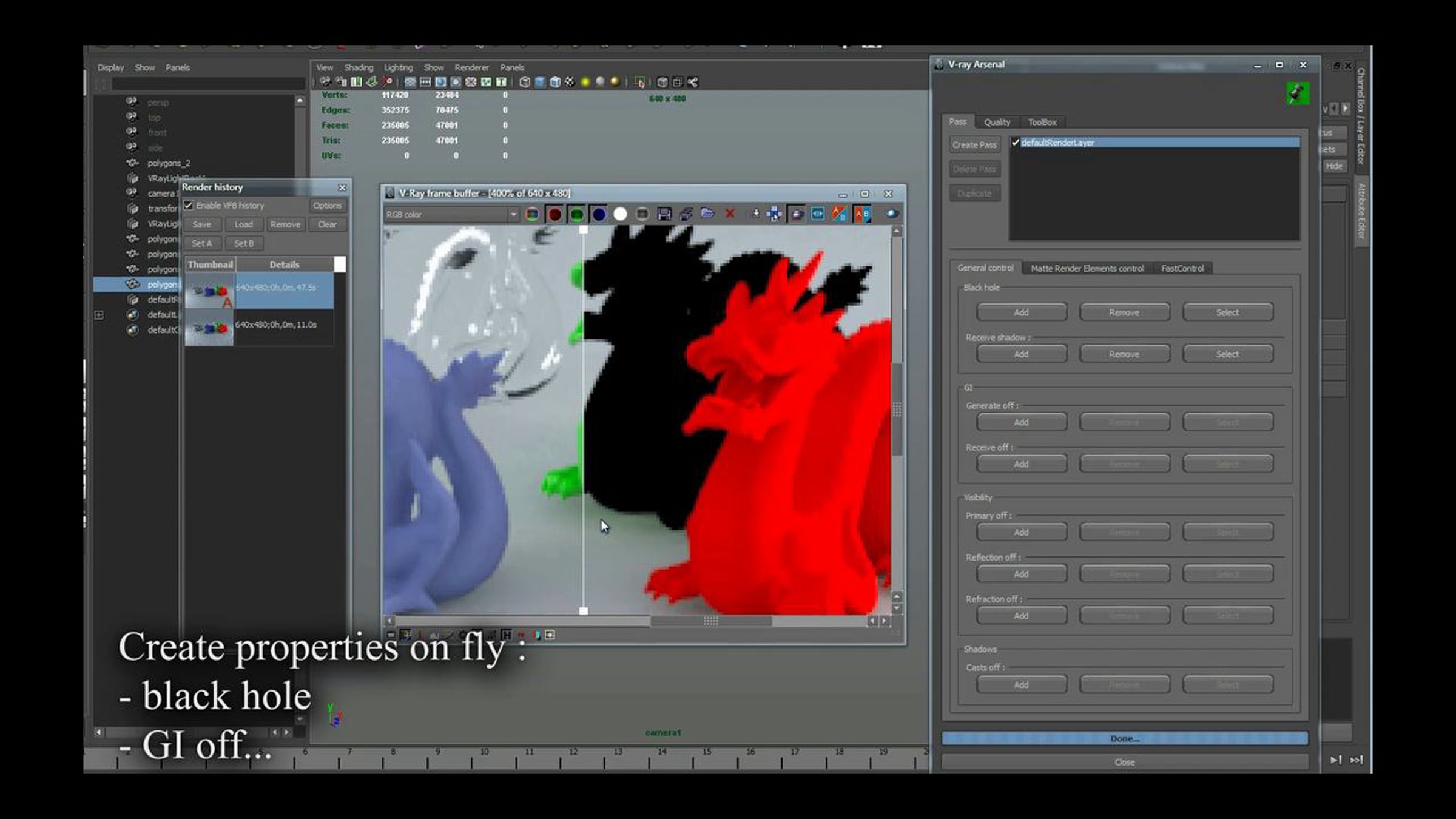Click the isolate select icon in viewport toolbar
This screenshot has height=819, width=1456.
639,82
